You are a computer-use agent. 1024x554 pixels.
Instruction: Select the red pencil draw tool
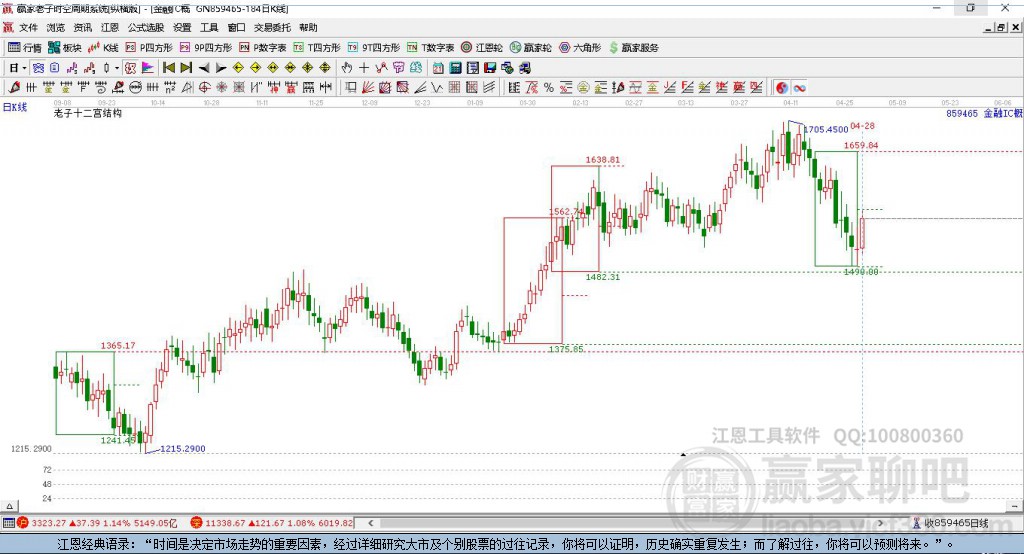coord(14,88)
